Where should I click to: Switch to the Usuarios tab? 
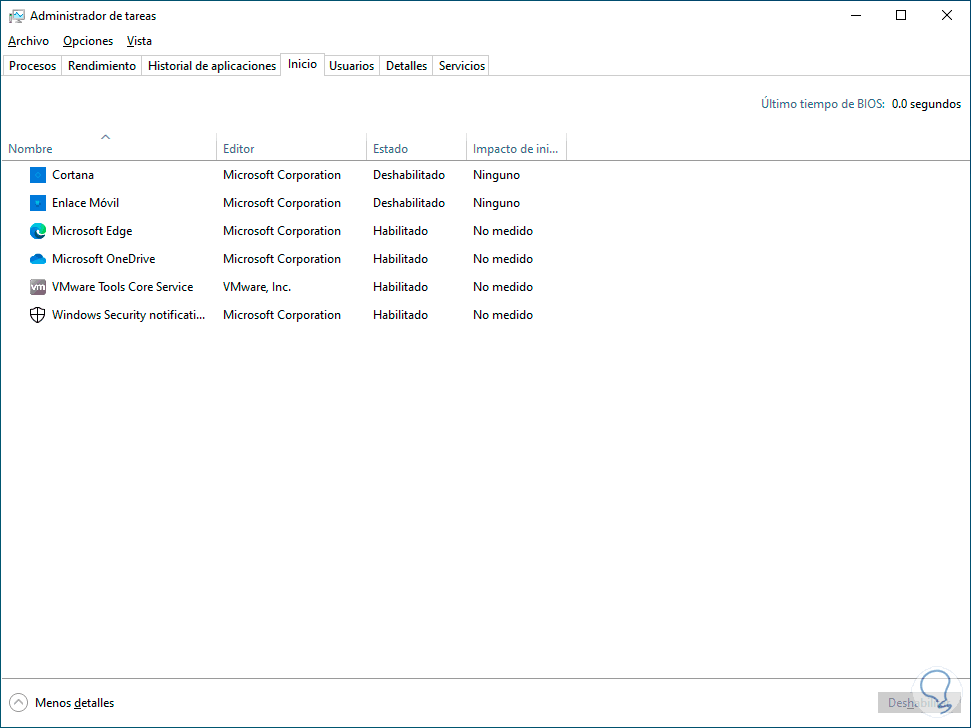[x=351, y=66]
